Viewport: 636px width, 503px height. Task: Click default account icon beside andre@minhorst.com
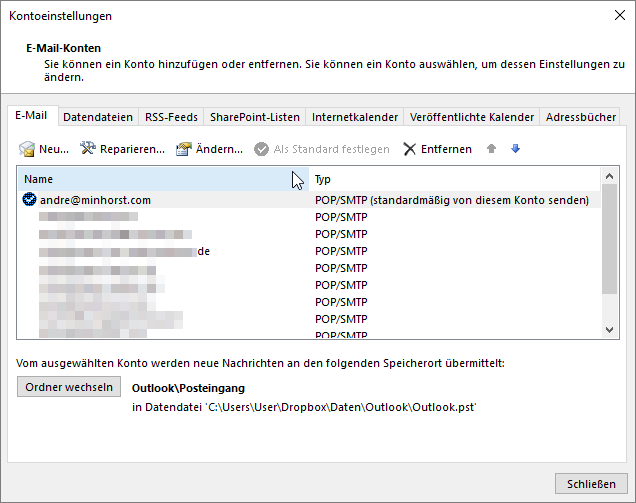tap(29, 200)
